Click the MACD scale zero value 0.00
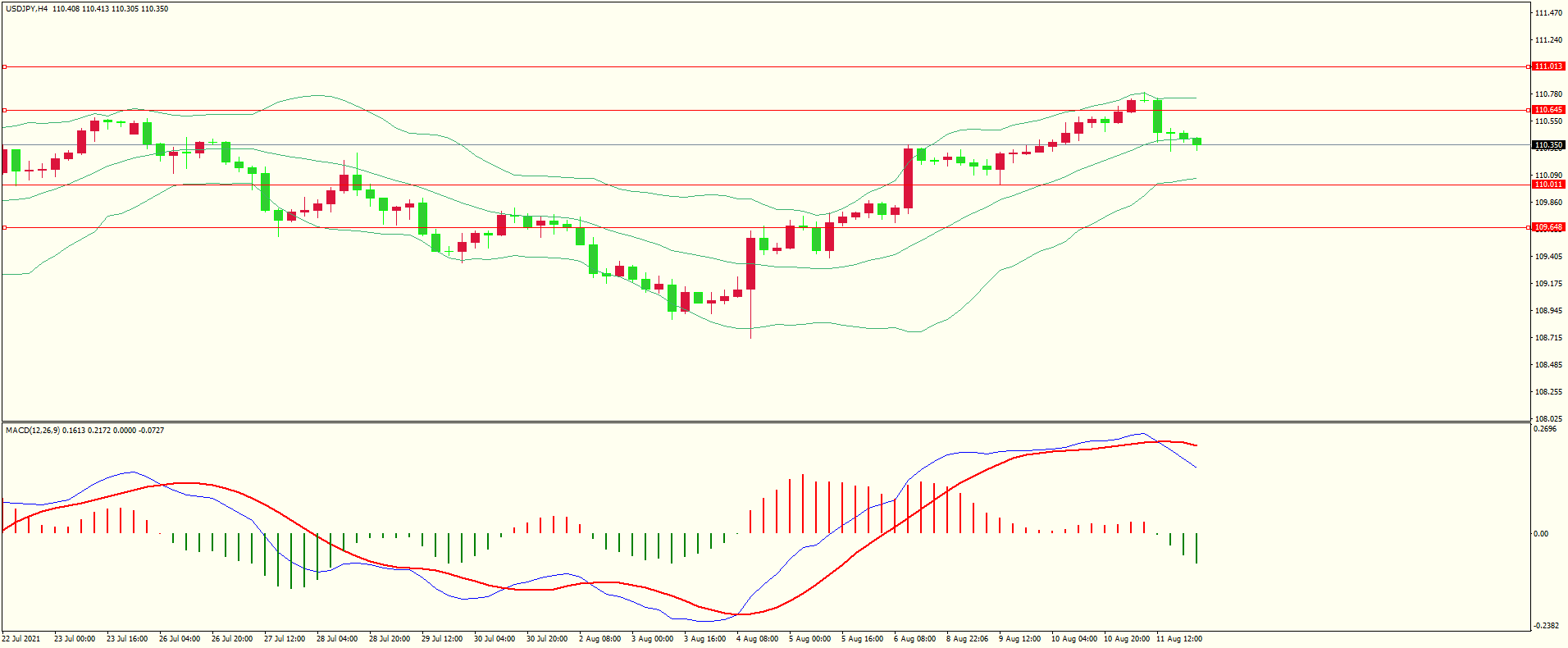 (x=1542, y=534)
